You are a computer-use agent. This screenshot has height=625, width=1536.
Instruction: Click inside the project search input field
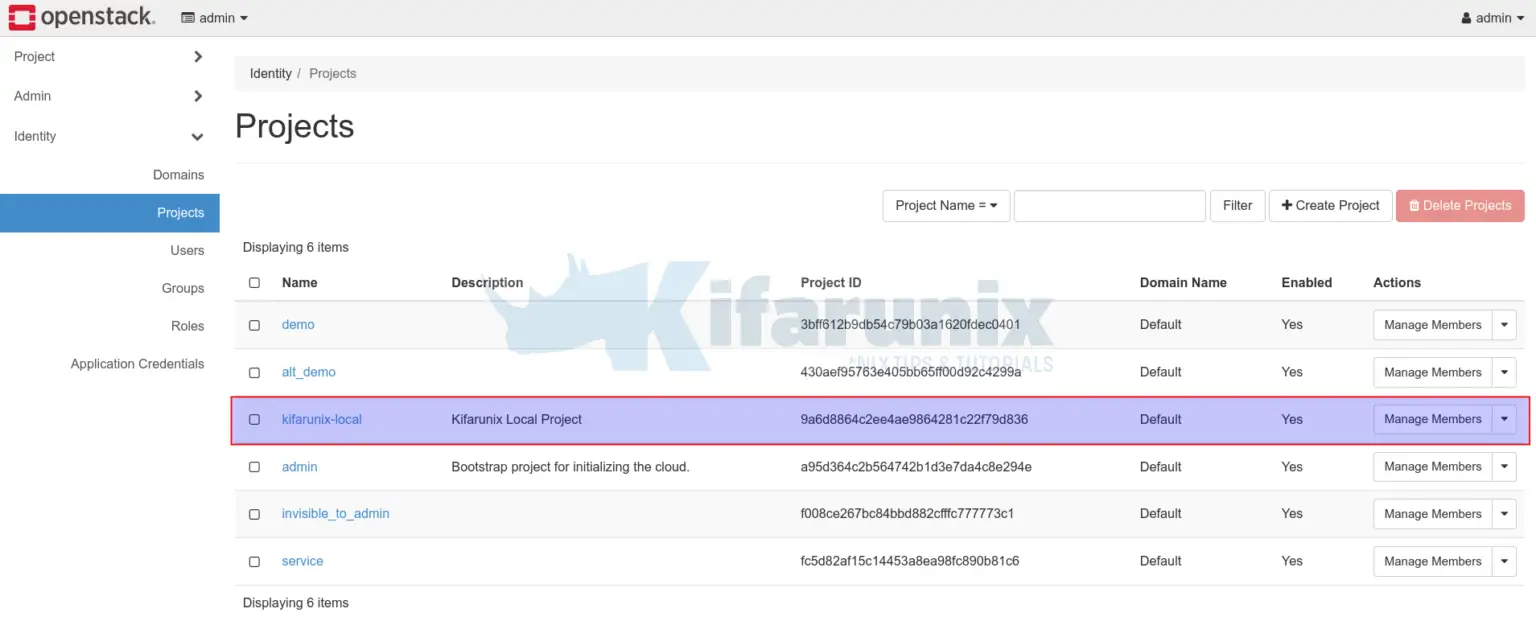coord(1109,205)
